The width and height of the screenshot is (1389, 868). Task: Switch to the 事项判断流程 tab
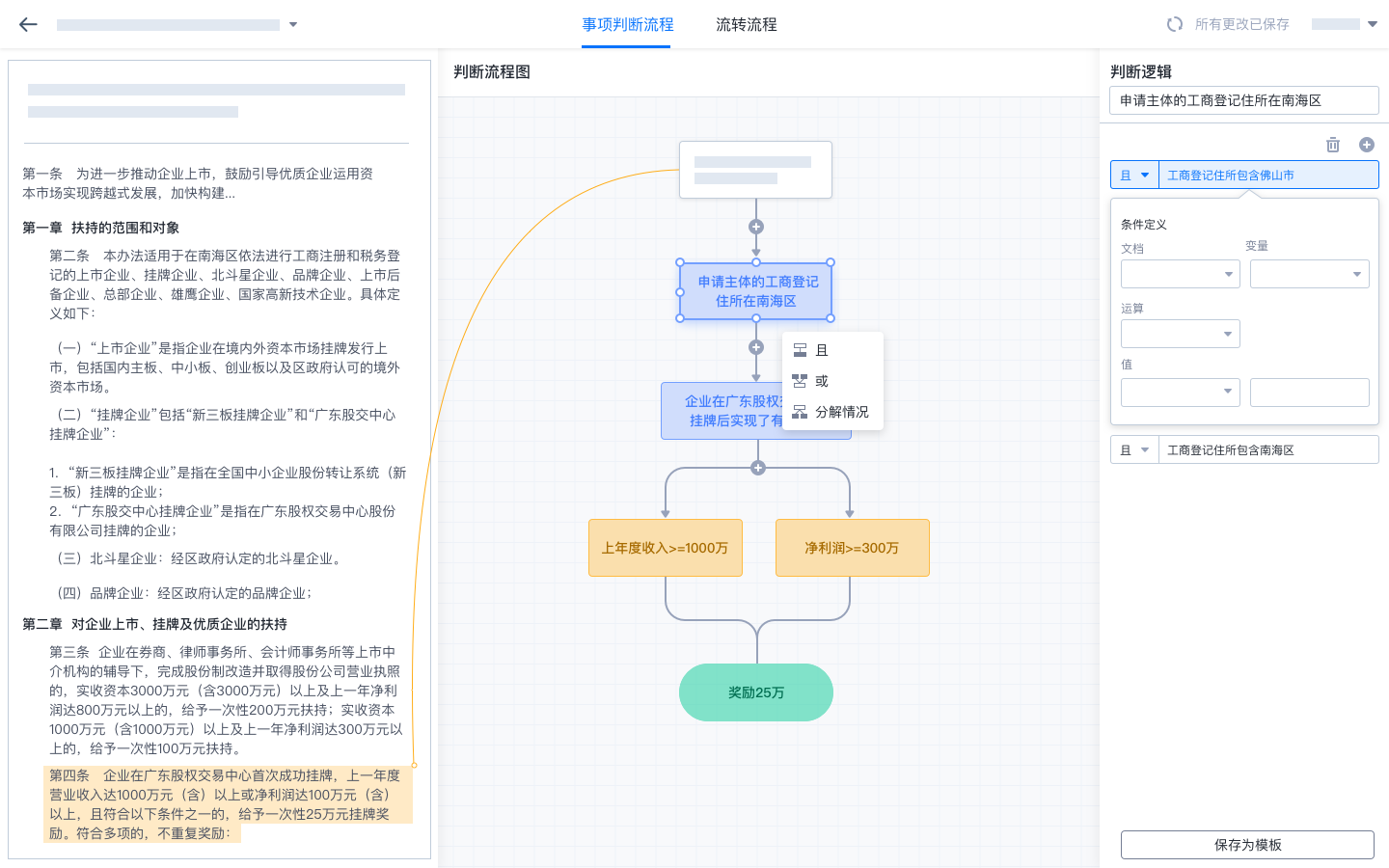pos(626,26)
